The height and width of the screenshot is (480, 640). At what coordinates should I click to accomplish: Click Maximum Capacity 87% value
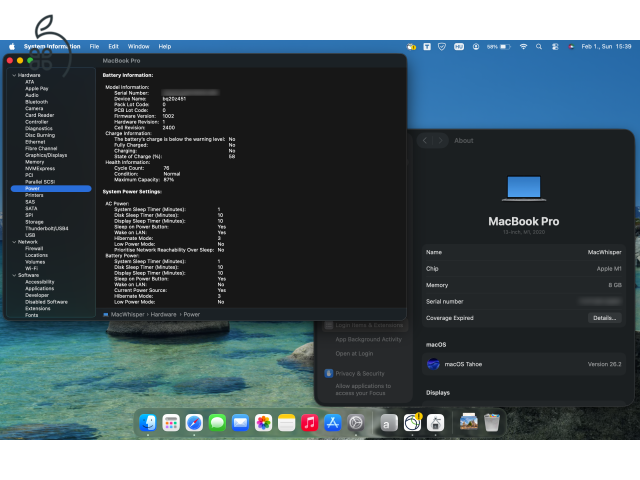point(169,180)
